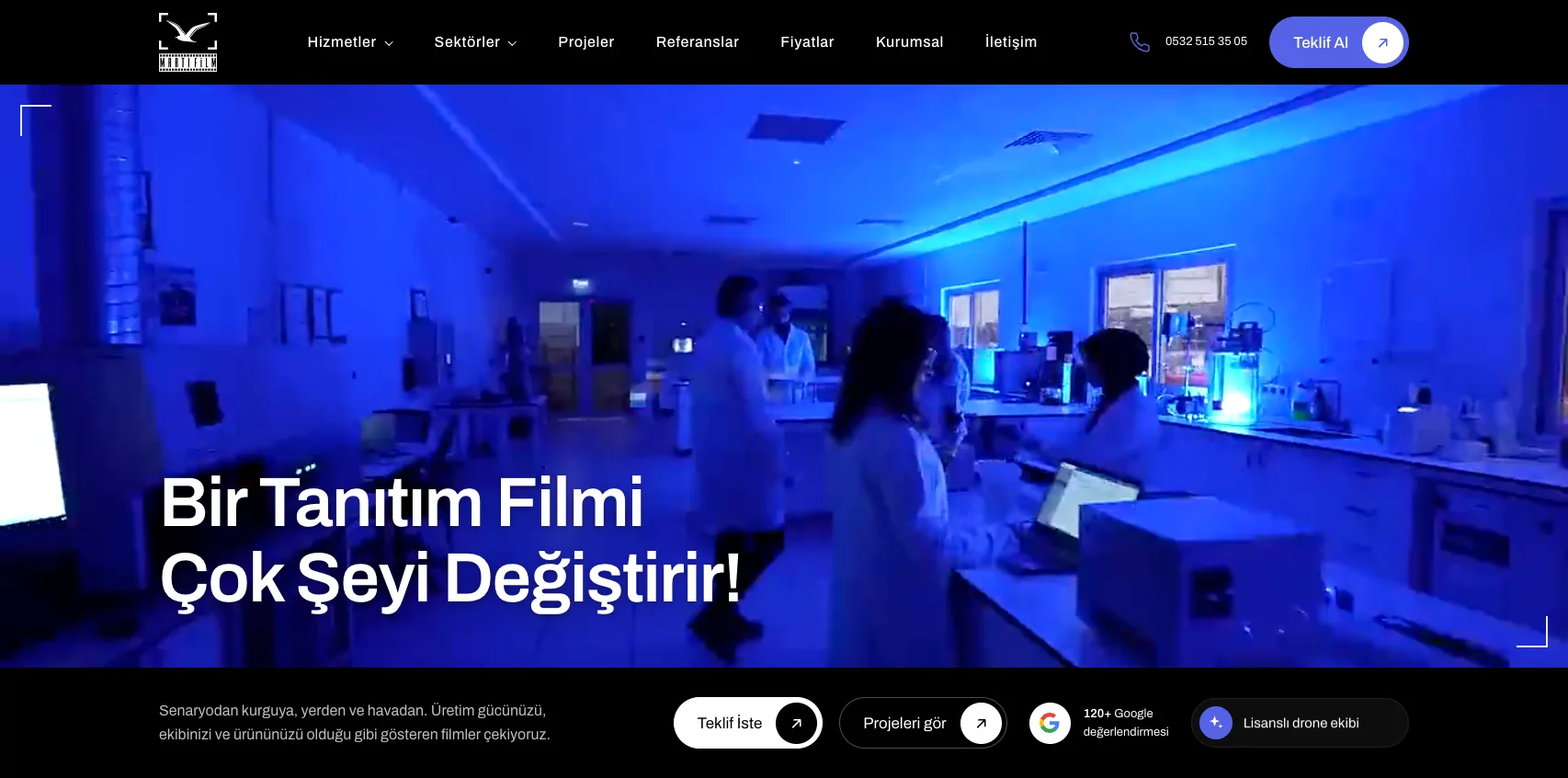
Task: Click the Projeleri gör button
Action: click(x=923, y=723)
